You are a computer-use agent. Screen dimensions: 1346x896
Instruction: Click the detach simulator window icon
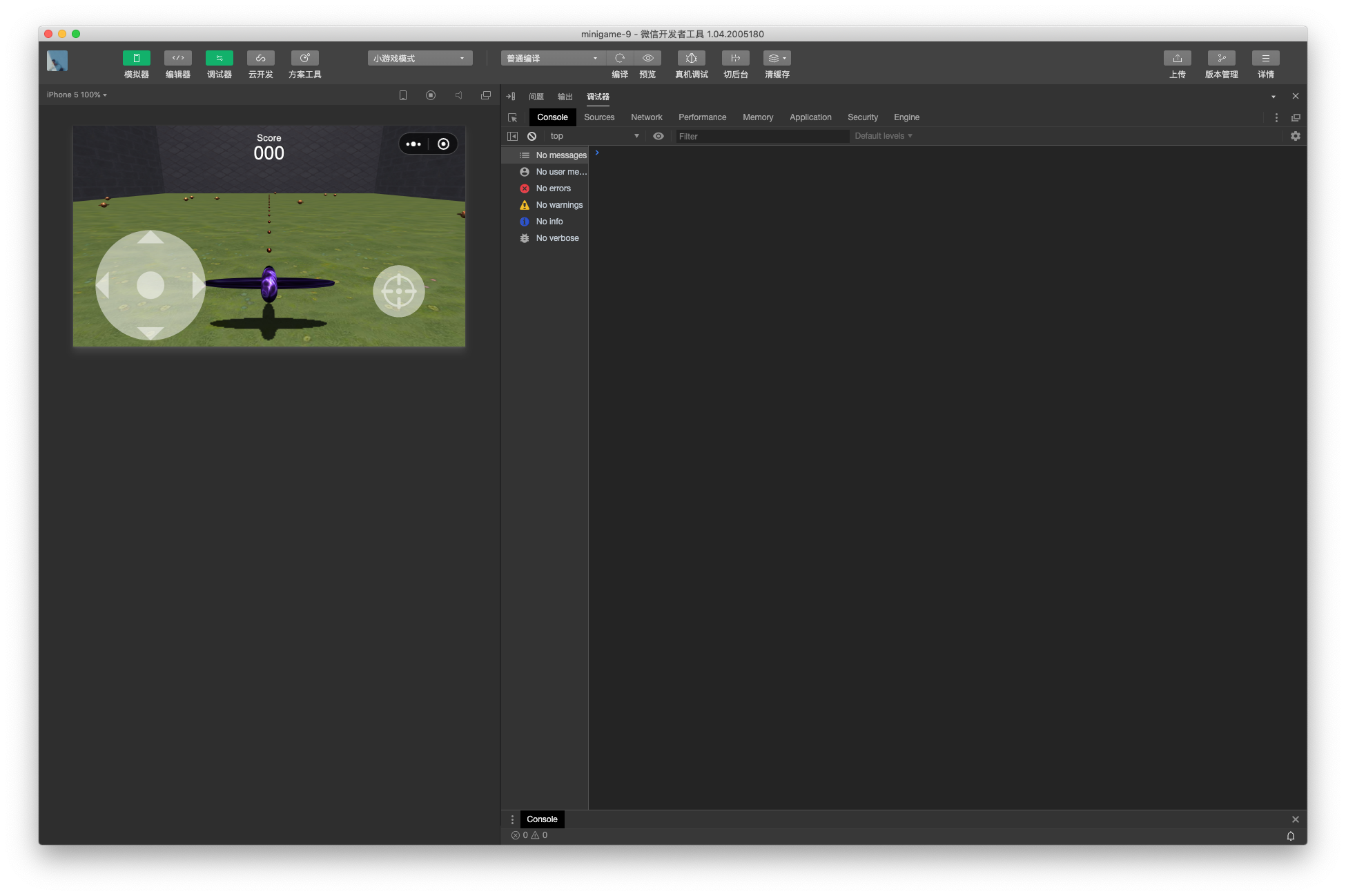tap(486, 95)
